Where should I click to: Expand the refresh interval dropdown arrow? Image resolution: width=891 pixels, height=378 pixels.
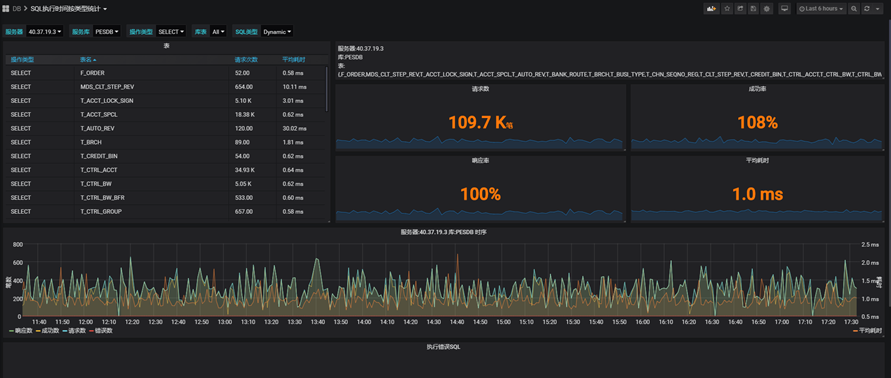pyautogui.click(x=878, y=9)
